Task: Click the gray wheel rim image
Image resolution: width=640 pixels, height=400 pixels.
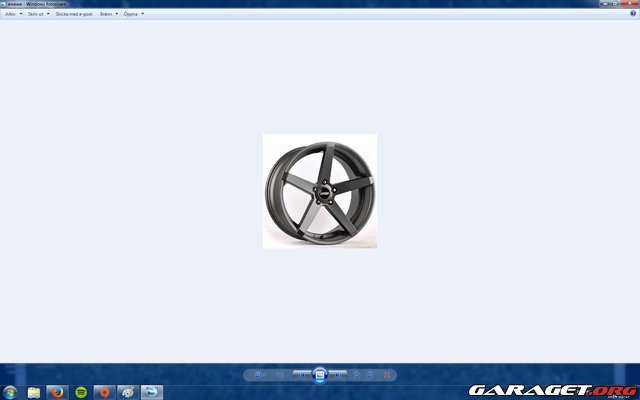Action: pyautogui.click(x=320, y=191)
